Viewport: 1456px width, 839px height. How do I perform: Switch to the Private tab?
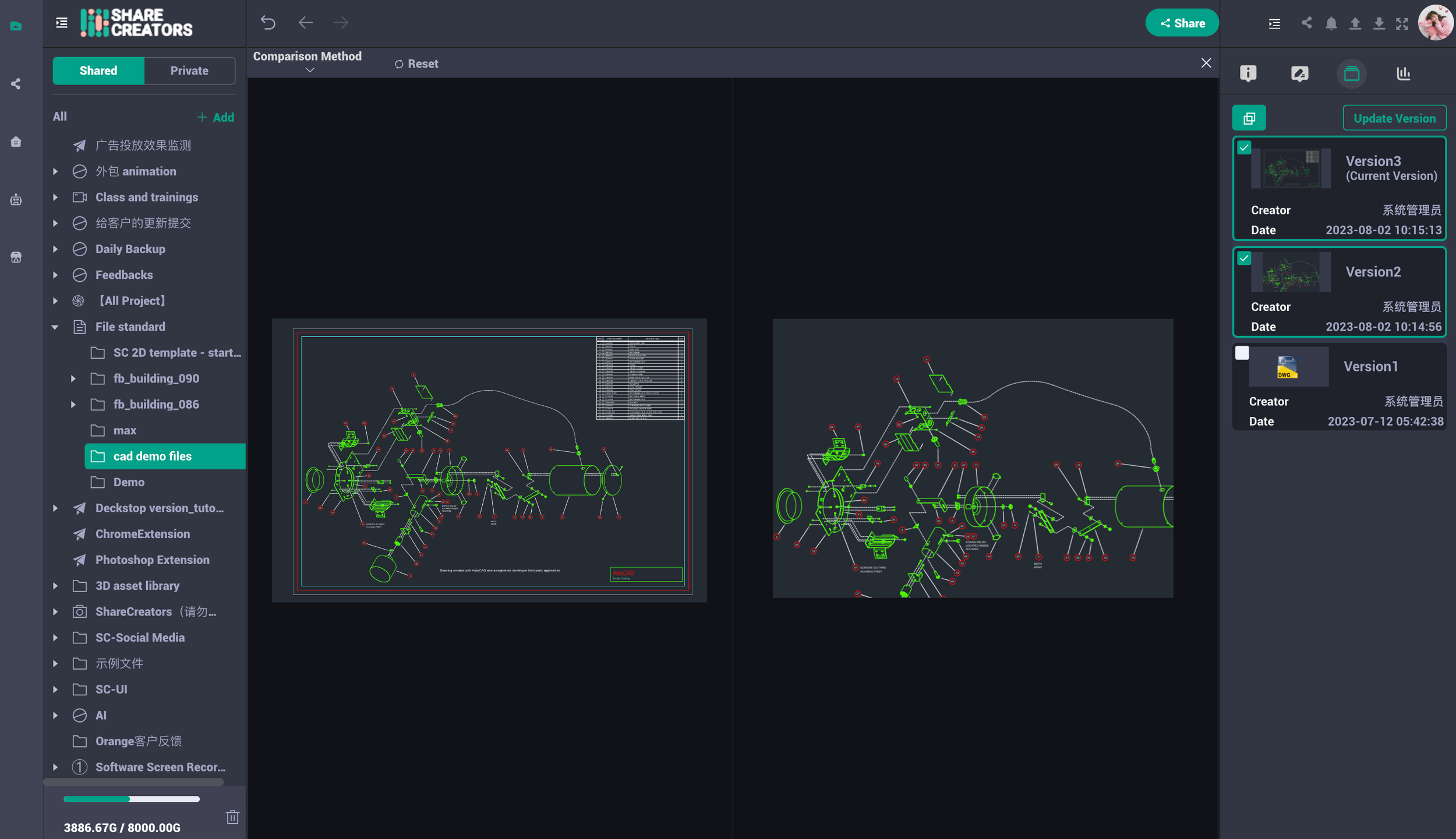[189, 70]
